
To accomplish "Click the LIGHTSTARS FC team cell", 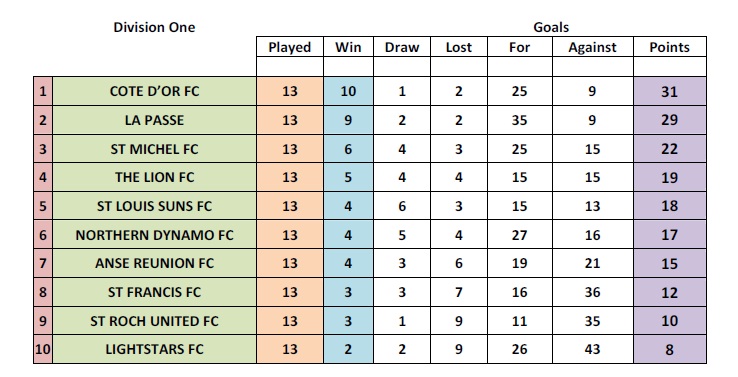I will coord(154,349).
